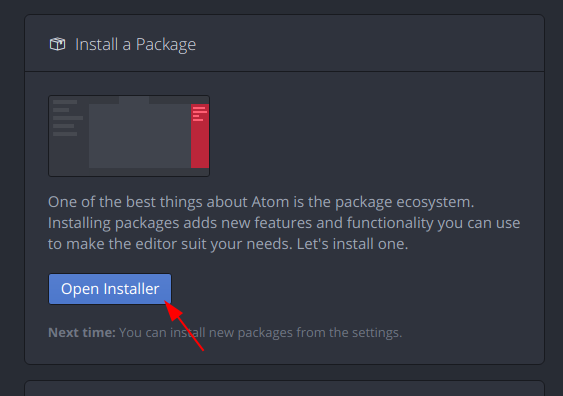Viewport: 563px width, 396px height.
Task: Collapse the Install a Package section header
Action: coord(284,43)
